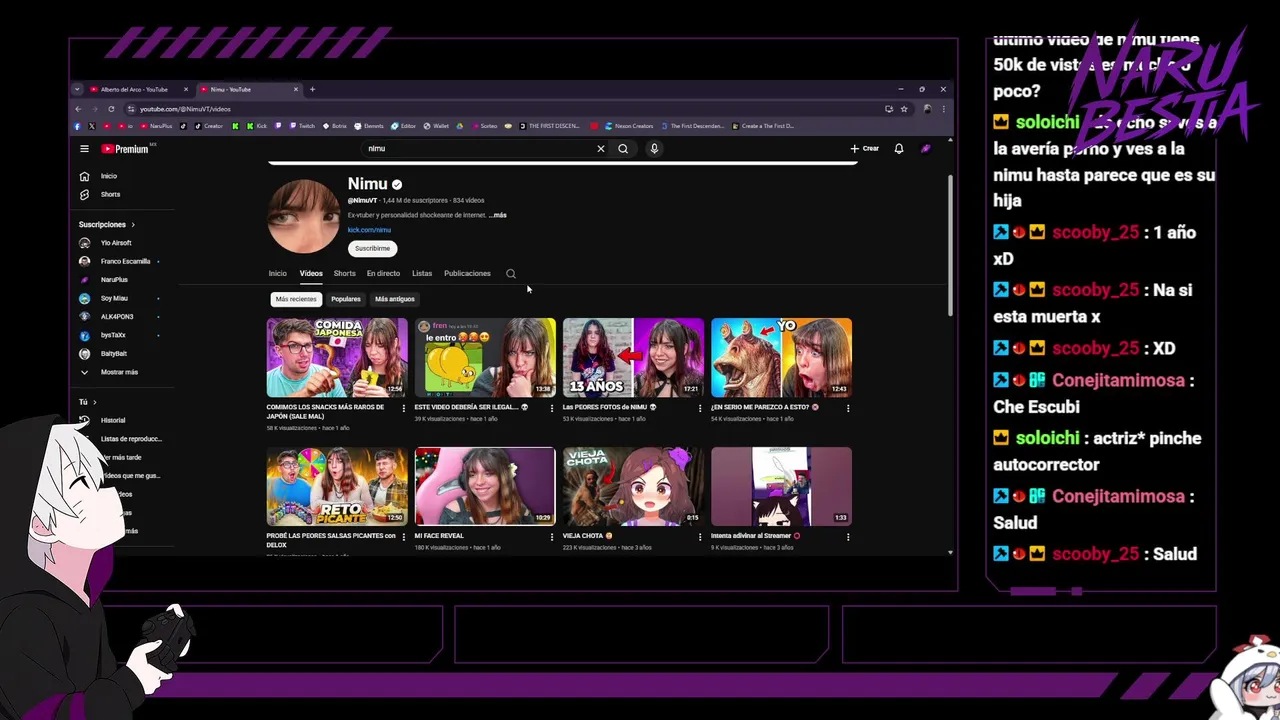Viewport: 1280px width, 720px height.
Task: Open the Yio Airsoft subscription
Action: tap(116, 243)
